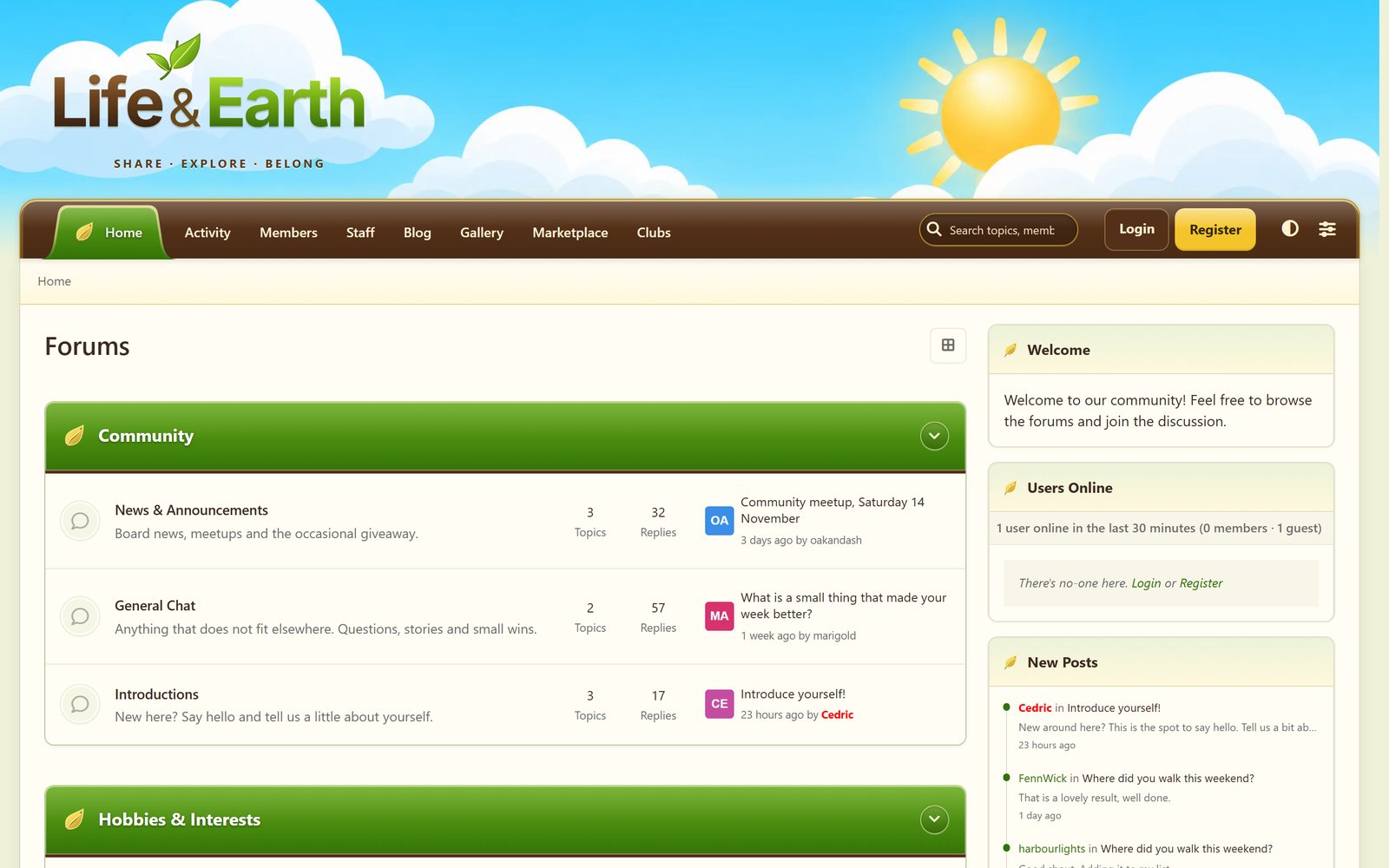Open harbourlights' profile in New Posts
The height and width of the screenshot is (868, 1389).
(x=1051, y=849)
